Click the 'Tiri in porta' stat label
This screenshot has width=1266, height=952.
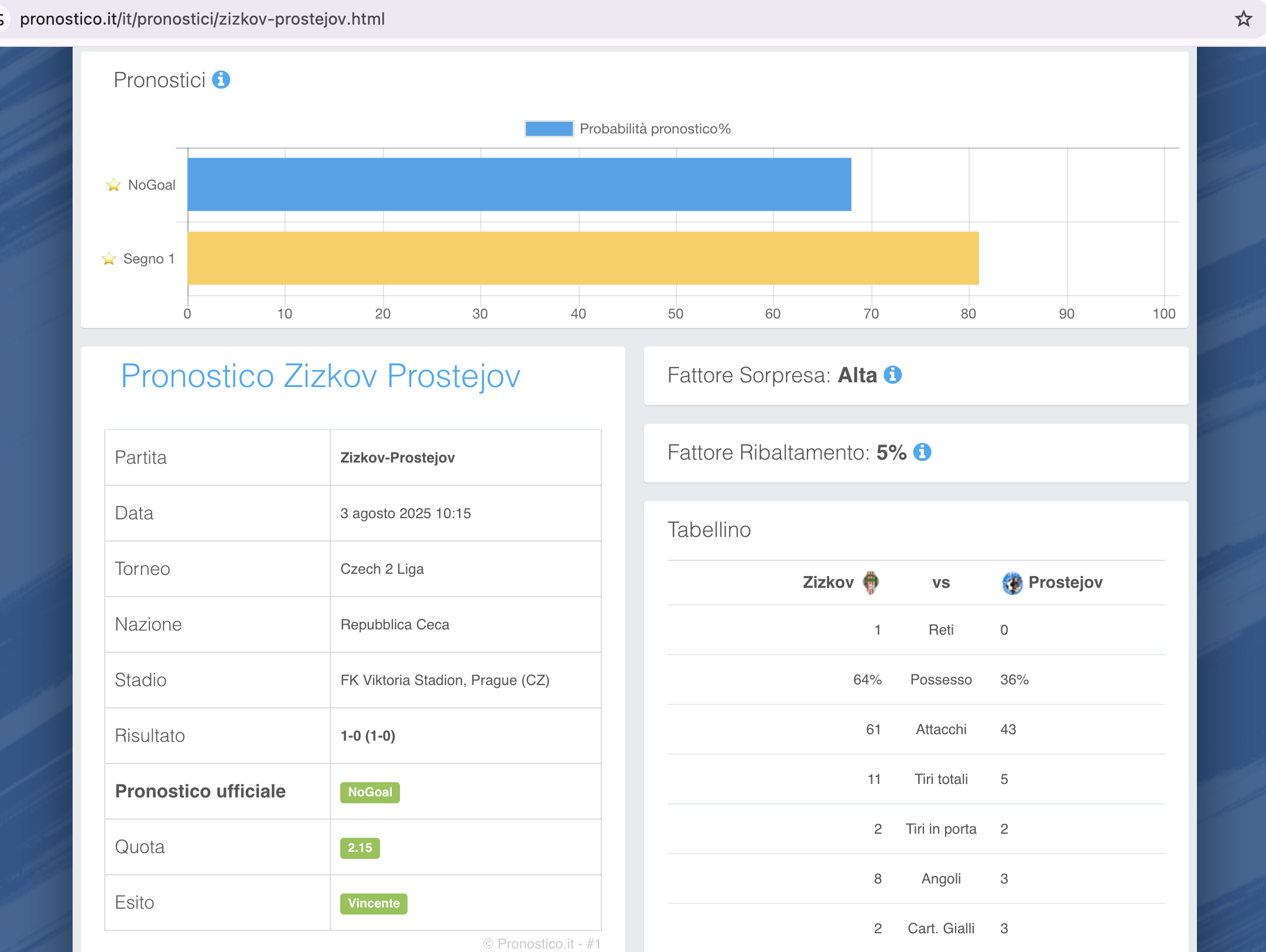point(941,829)
